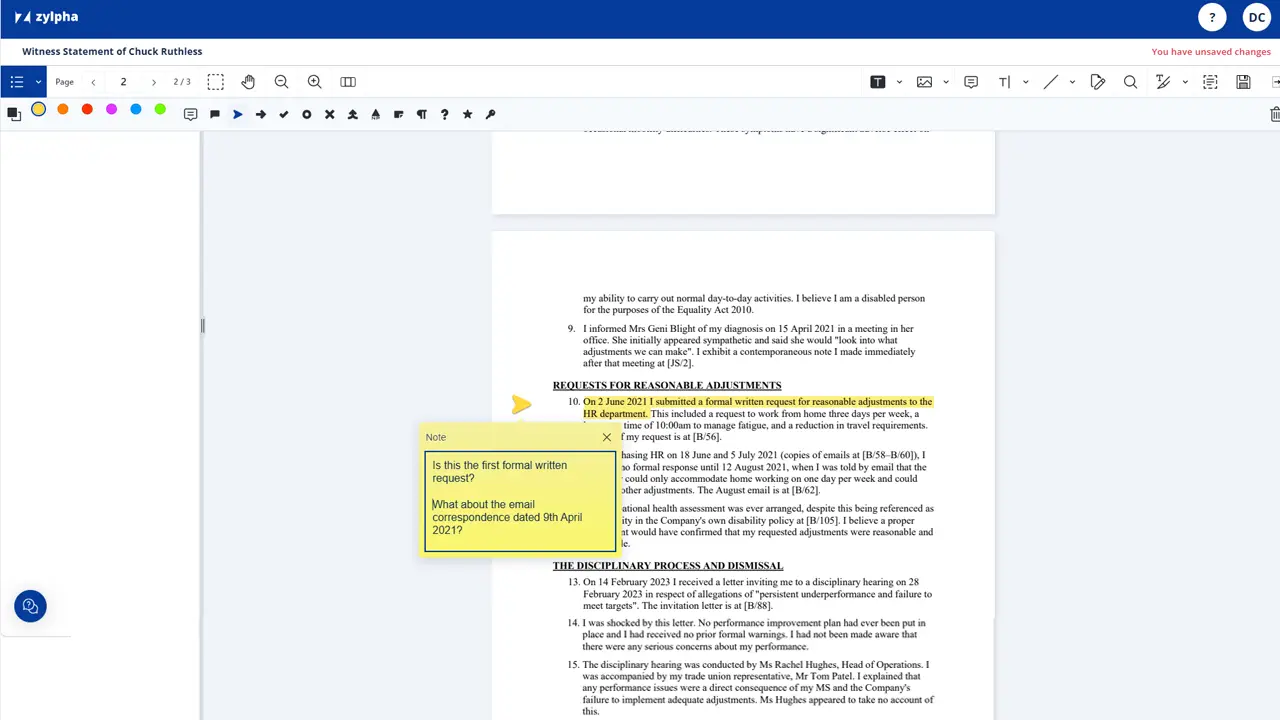Choose the NP triangle stamp
1280x720 pixels.
pos(376,114)
